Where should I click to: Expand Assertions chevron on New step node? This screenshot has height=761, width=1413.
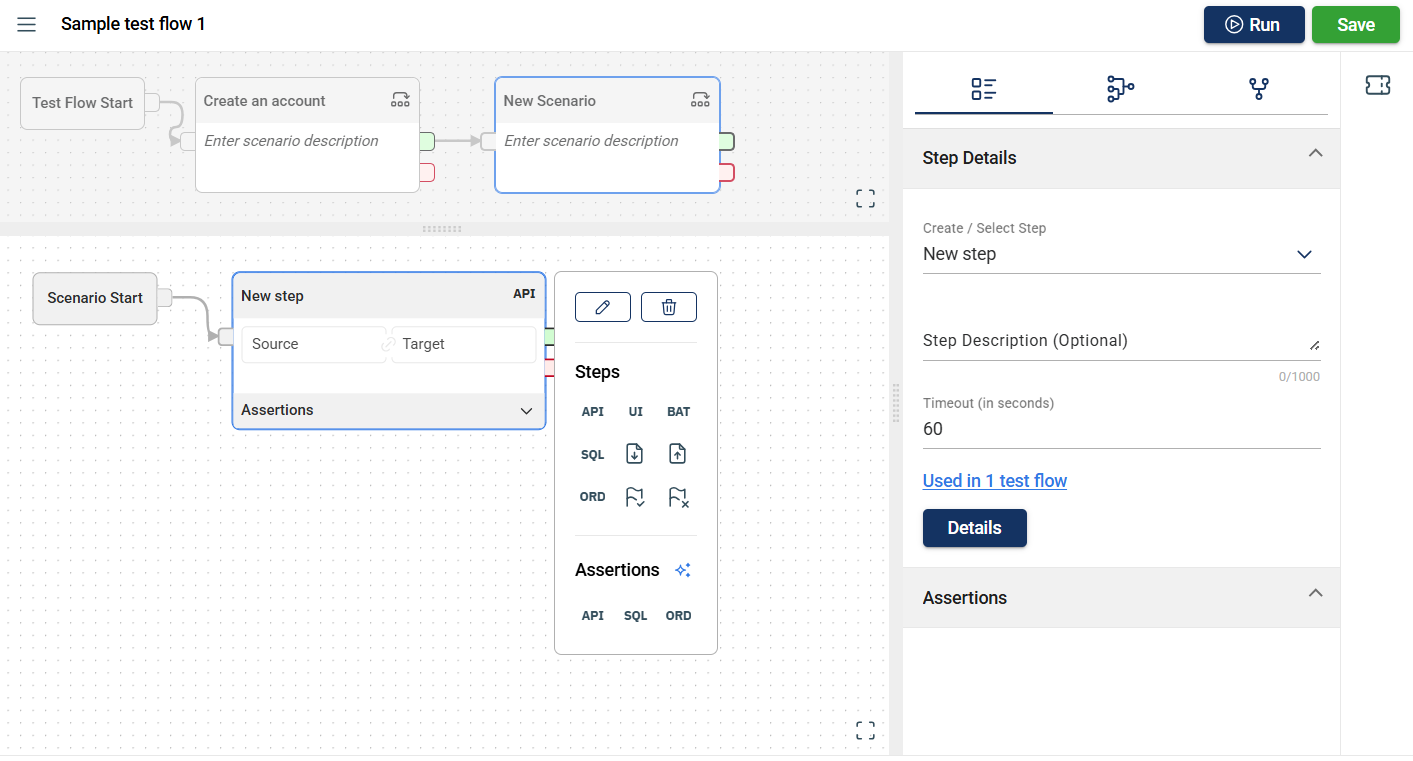(526, 411)
